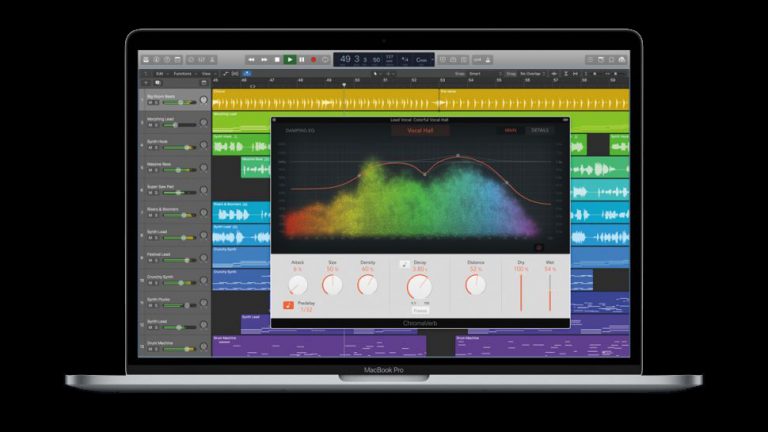Open the Snap Smart dropdown
Screen dimensions: 768x432
click(485, 73)
